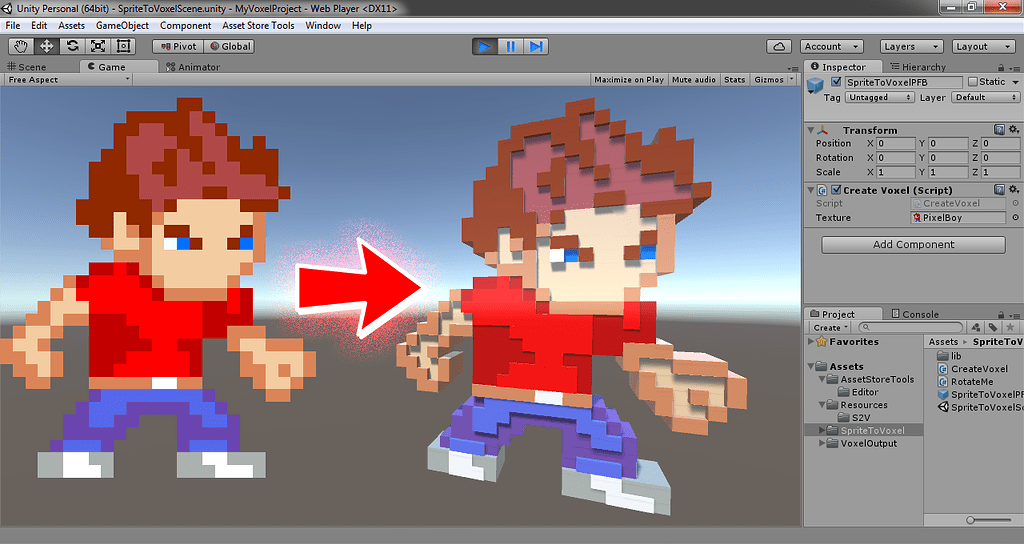Image resolution: width=1024 pixels, height=544 pixels.
Task: Open the GameObject menu
Action: click(x=122, y=25)
